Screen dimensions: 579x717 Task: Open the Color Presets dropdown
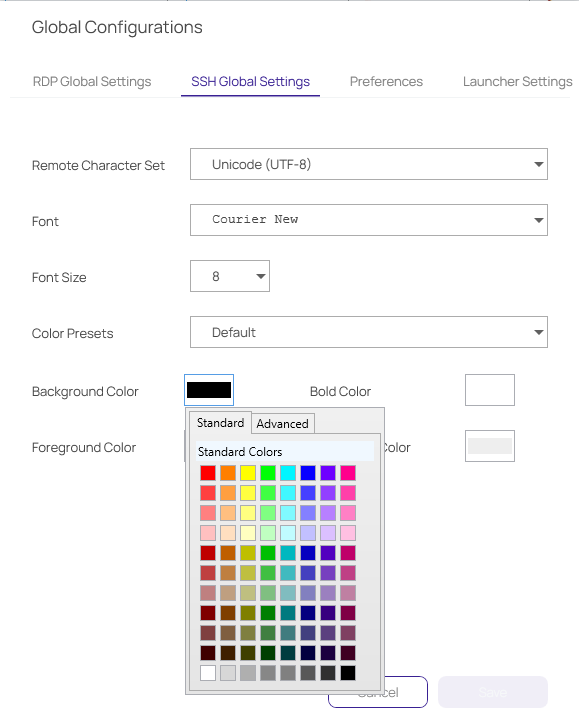[369, 332]
